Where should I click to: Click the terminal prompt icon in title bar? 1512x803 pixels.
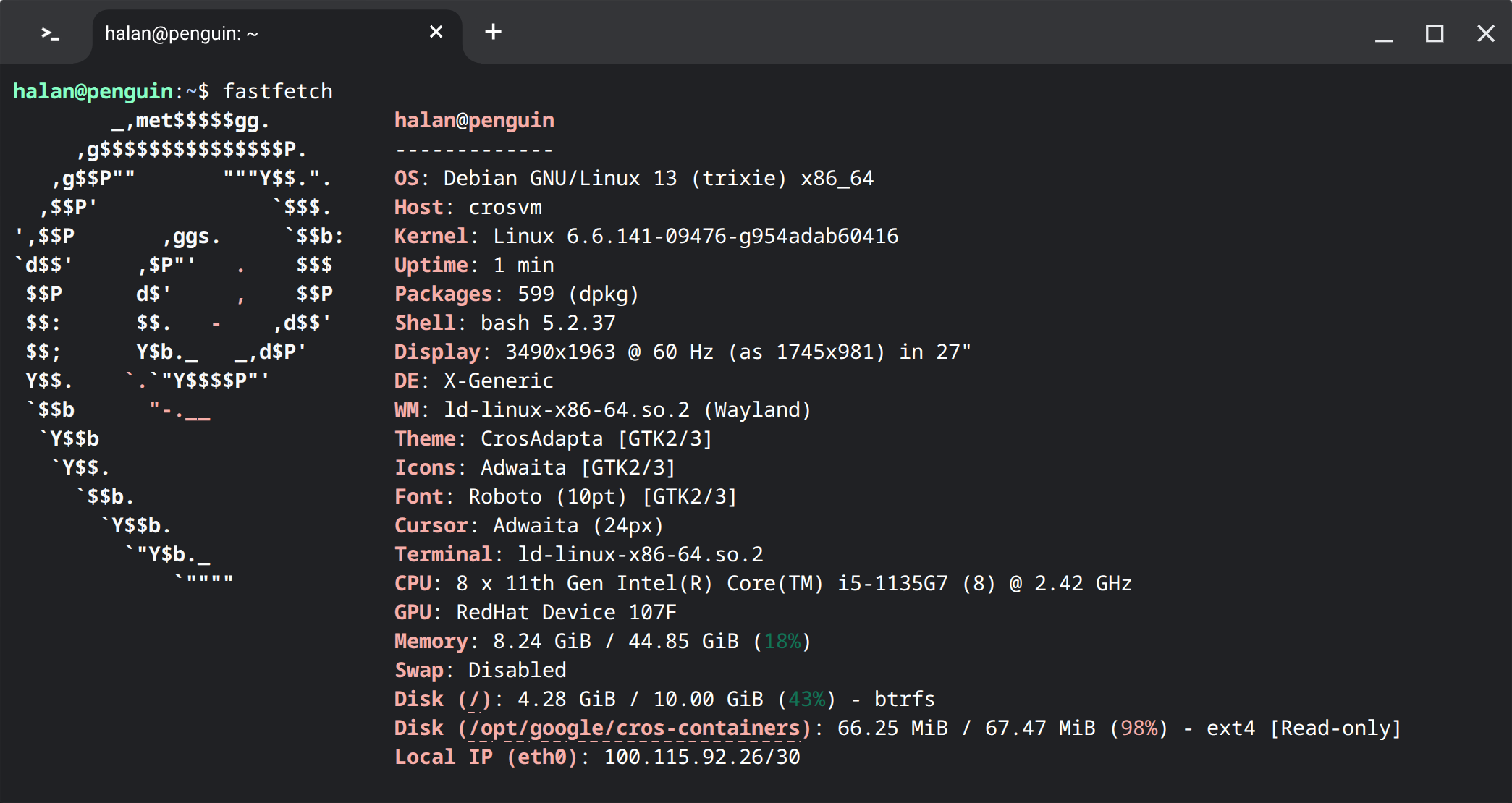point(49,33)
